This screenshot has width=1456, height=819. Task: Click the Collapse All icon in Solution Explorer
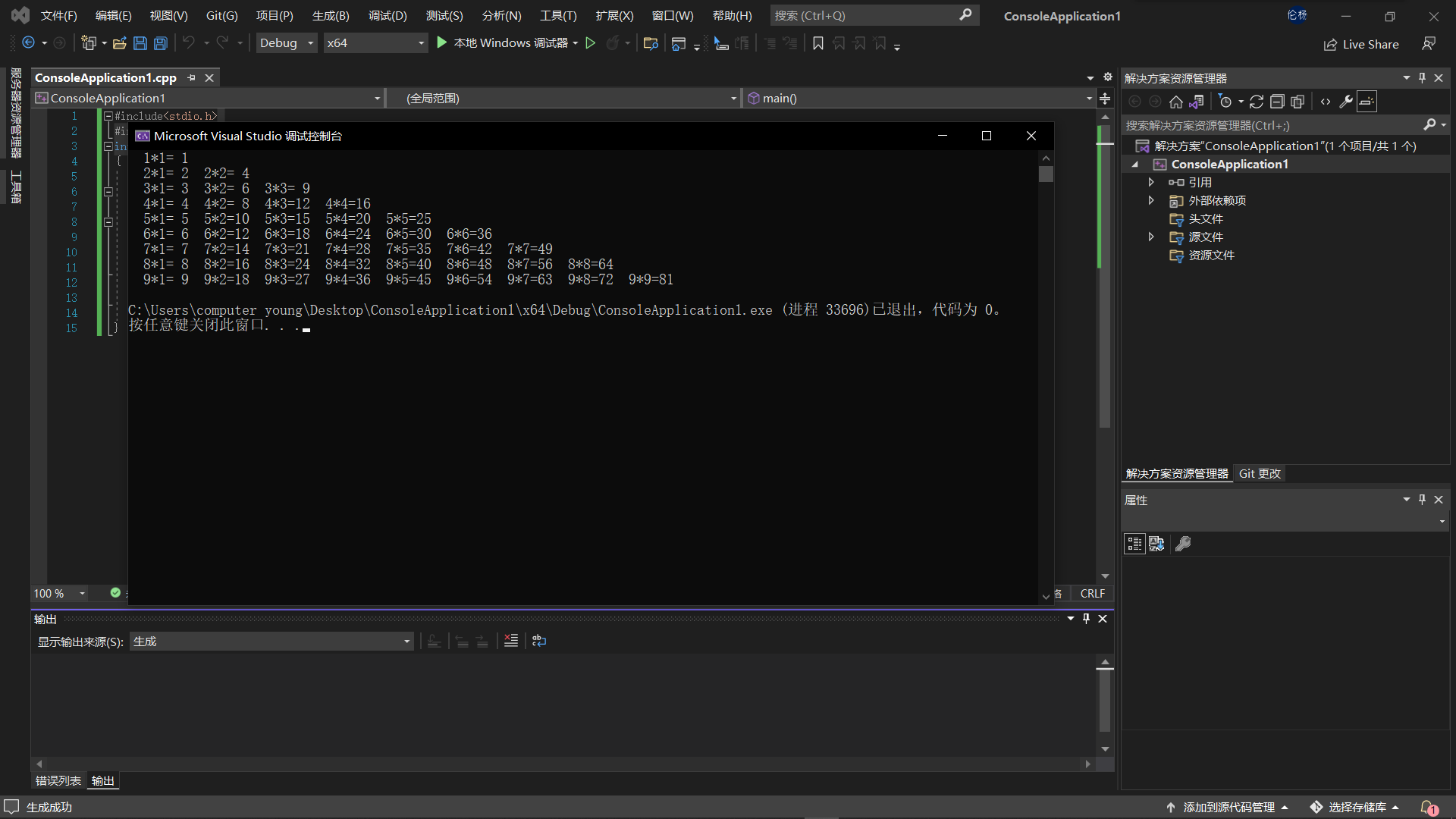(x=1277, y=102)
